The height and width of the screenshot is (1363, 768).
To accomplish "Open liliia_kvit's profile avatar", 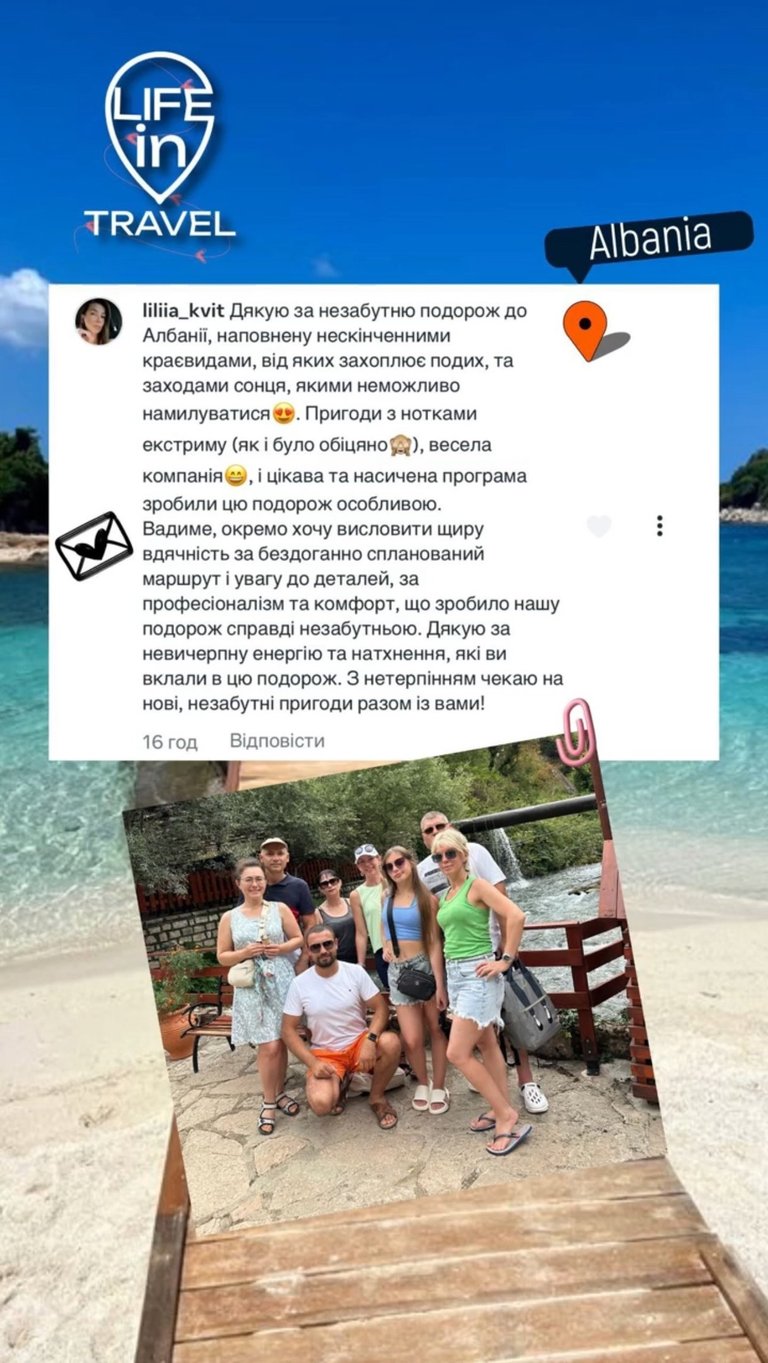I will tap(98, 321).
